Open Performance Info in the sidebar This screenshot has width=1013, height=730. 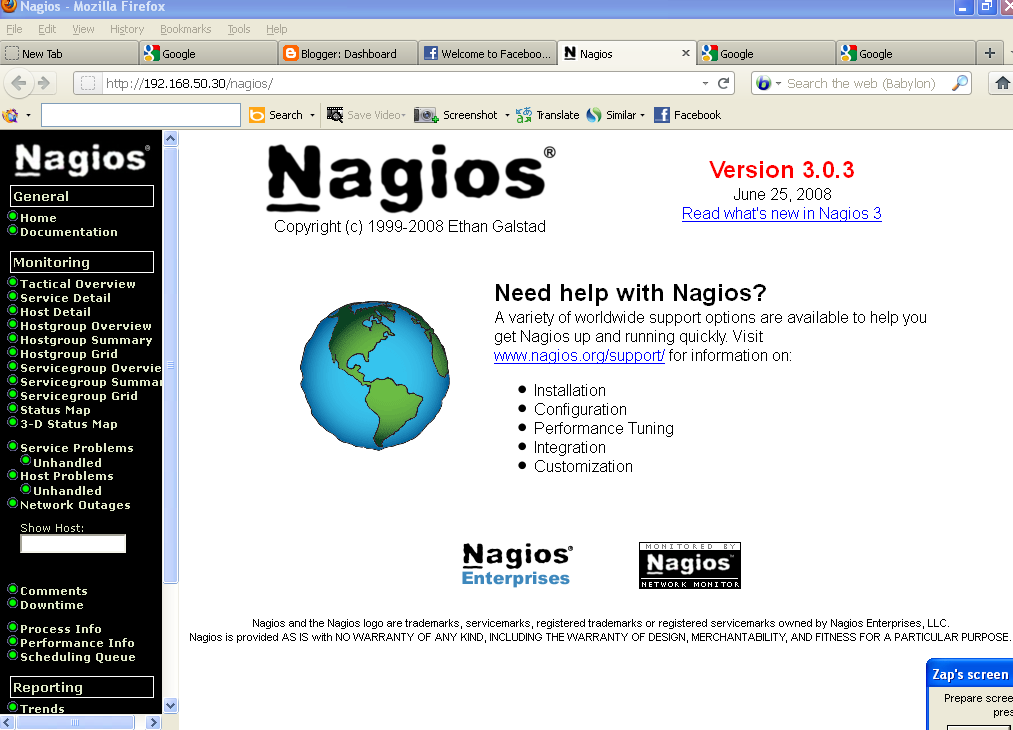point(77,643)
